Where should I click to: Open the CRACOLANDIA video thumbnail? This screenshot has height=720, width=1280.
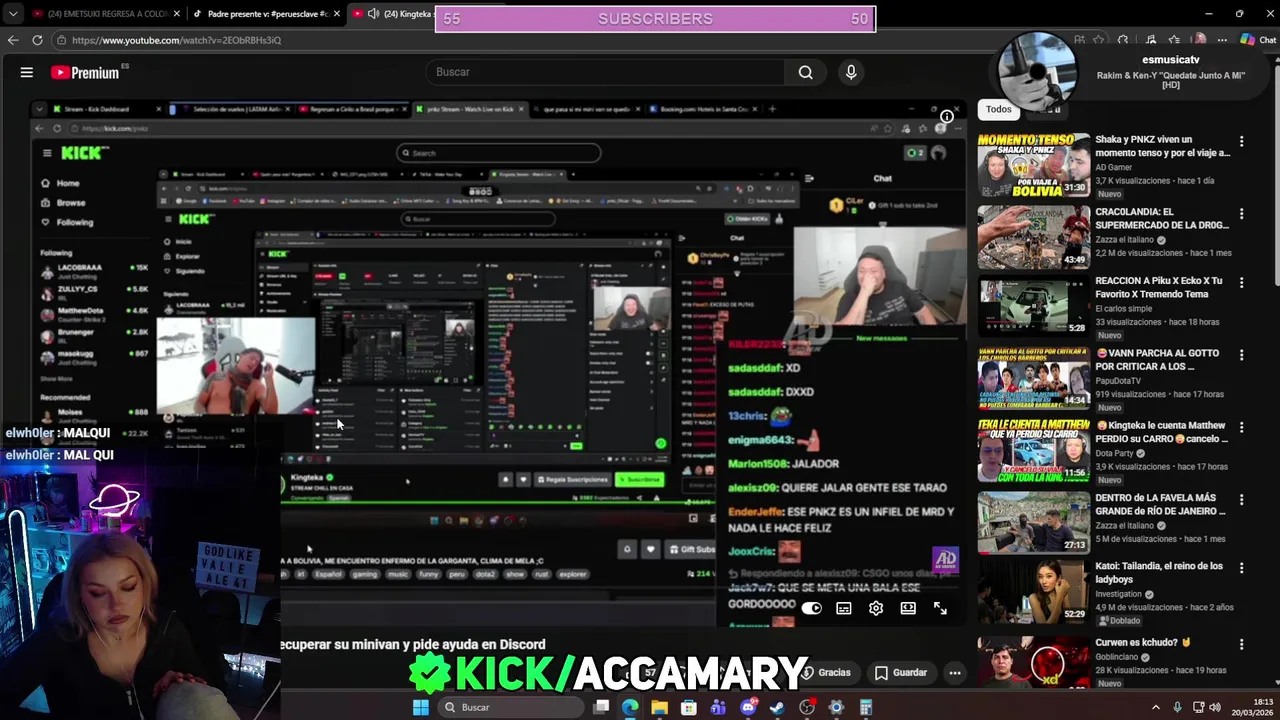(1033, 237)
